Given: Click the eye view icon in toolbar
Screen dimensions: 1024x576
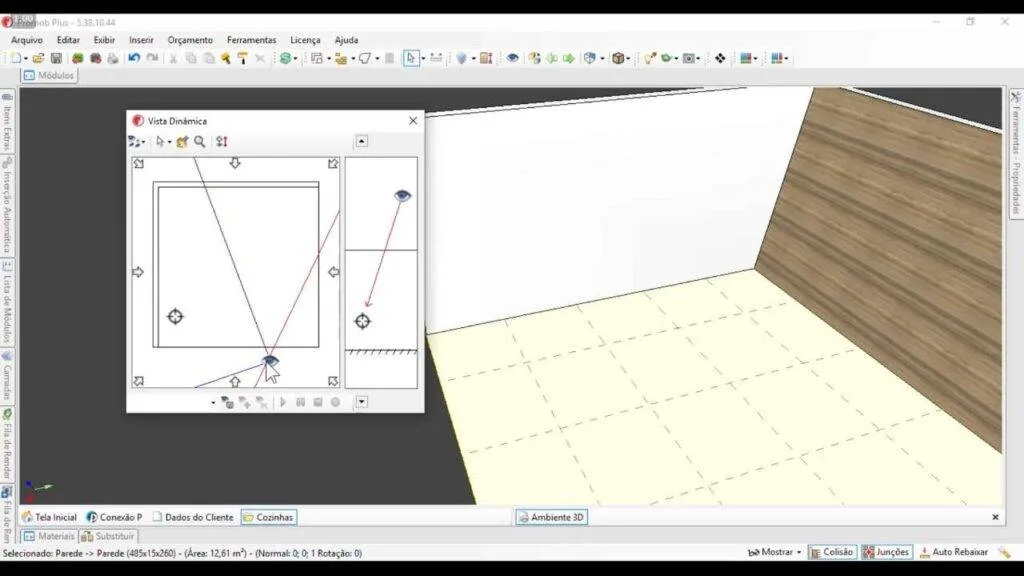Looking at the screenshot, I should click(x=513, y=58).
